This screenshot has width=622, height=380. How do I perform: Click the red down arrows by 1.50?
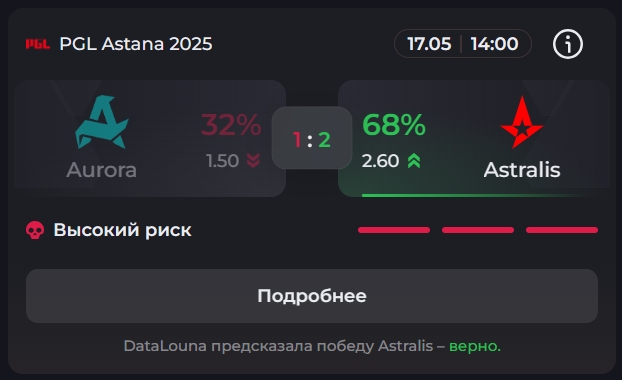point(253,161)
